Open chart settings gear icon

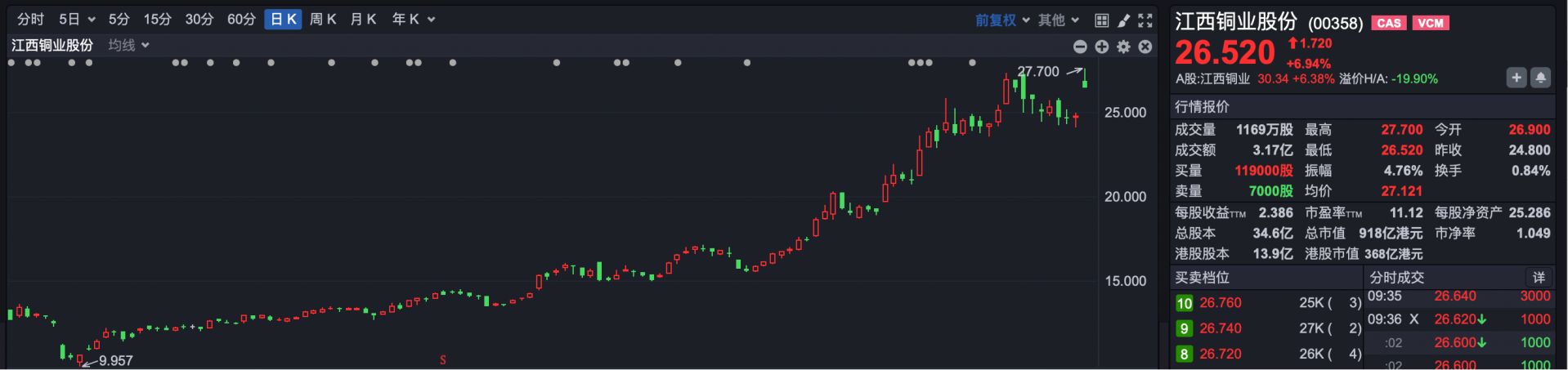(x=1124, y=47)
